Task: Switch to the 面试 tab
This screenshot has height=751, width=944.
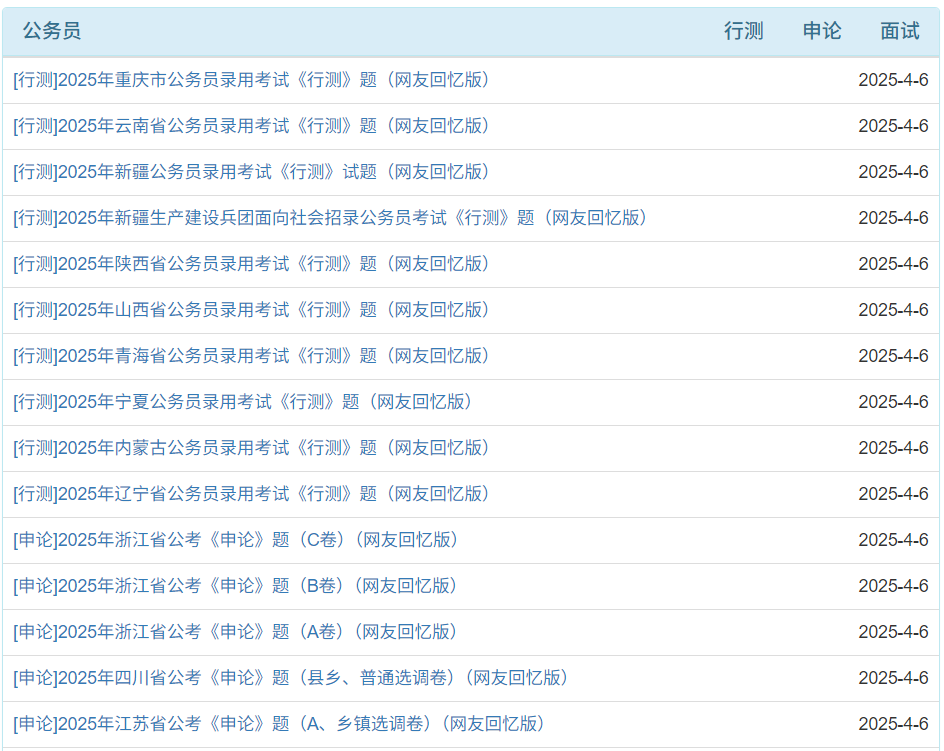Action: click(x=900, y=31)
